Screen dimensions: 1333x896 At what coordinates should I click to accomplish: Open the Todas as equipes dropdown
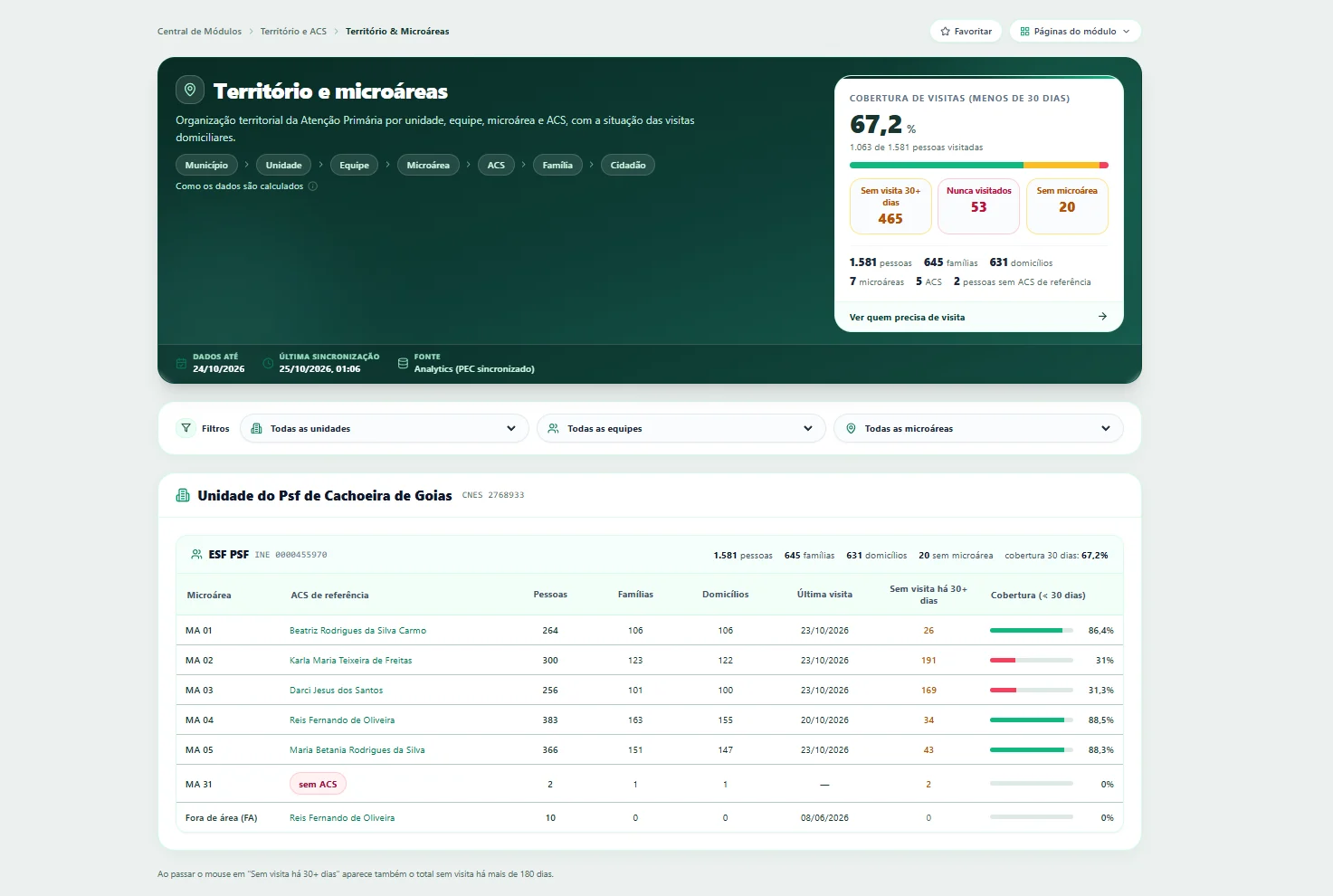tap(681, 428)
